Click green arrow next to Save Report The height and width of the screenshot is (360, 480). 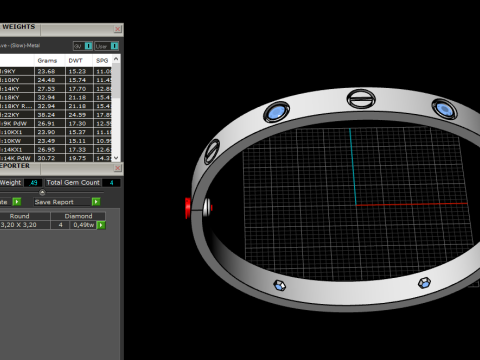coord(96,202)
